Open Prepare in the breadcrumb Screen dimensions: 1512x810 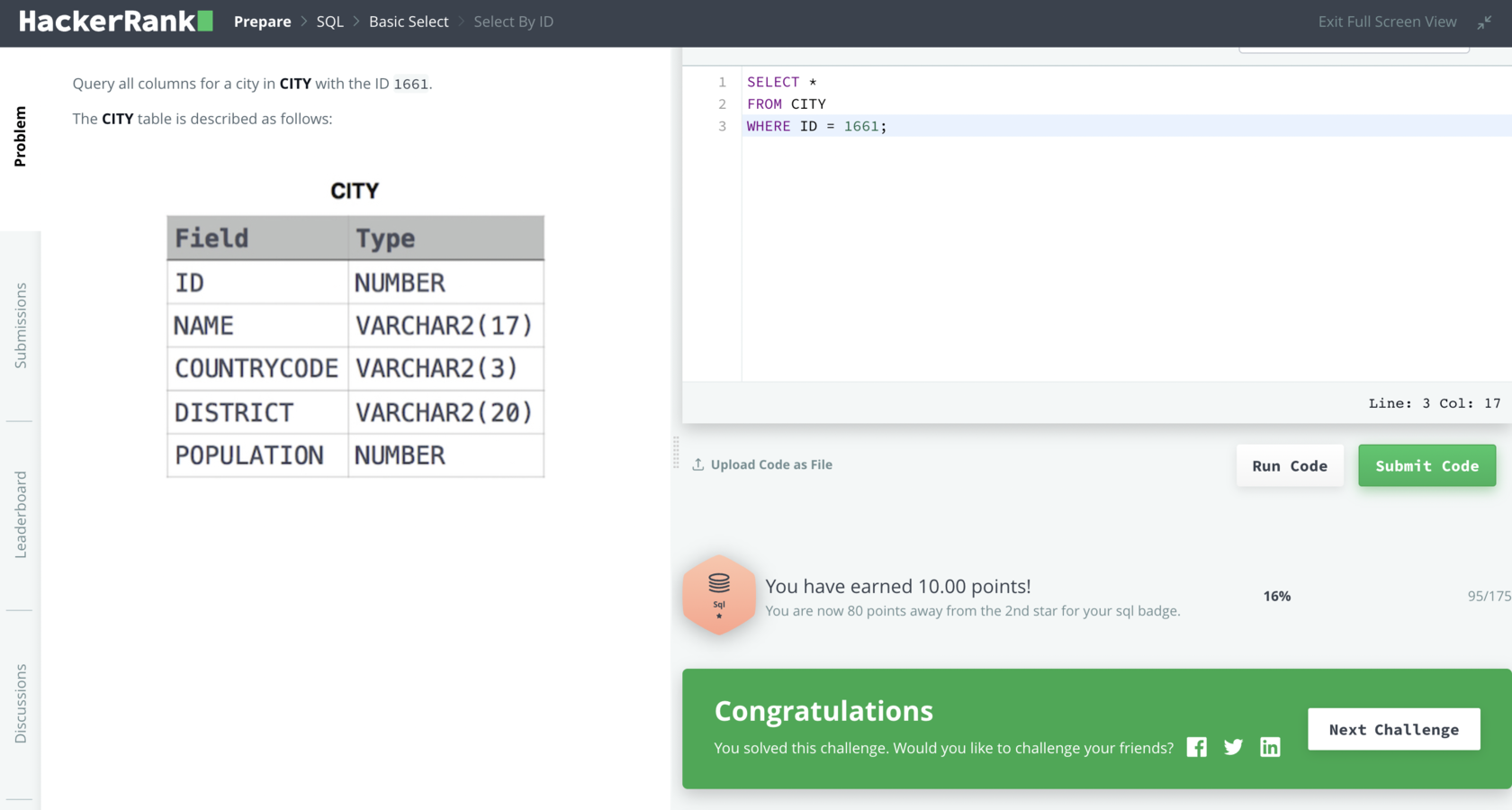tap(262, 22)
